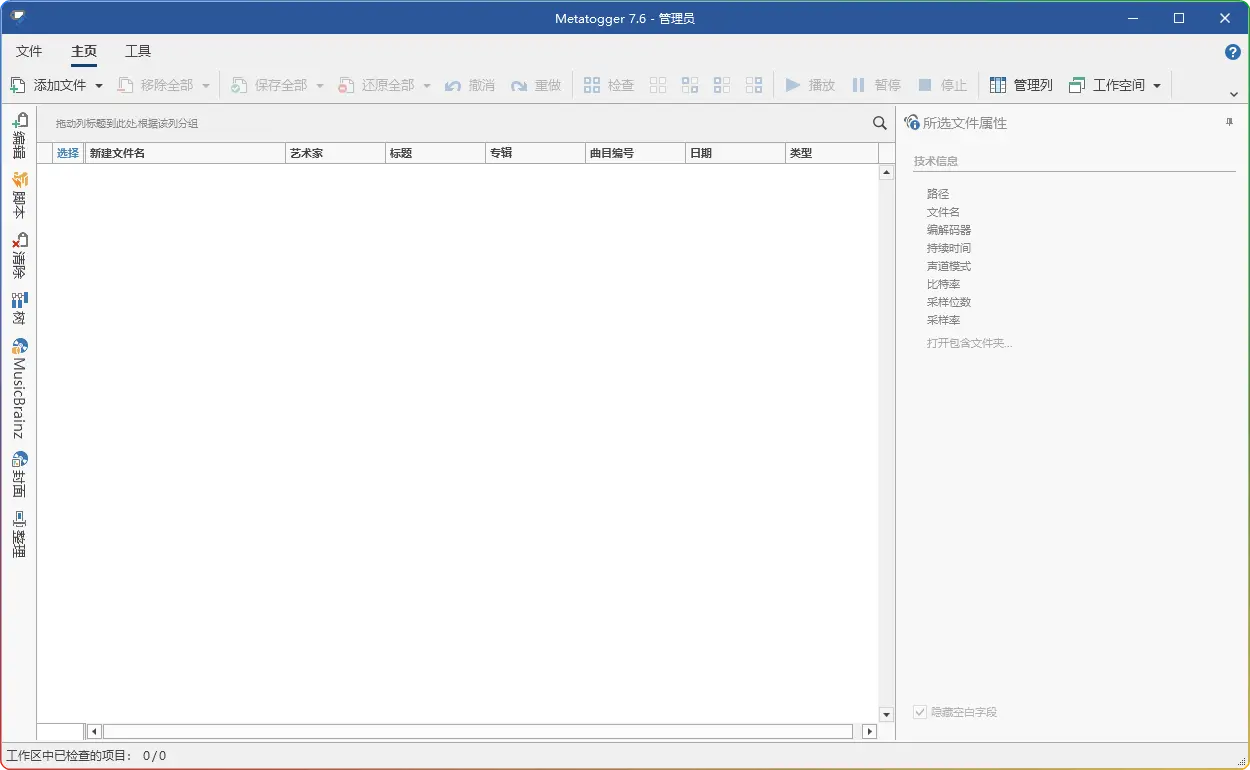
Task: Click the horizontal scrollbar track below the file list
Action: tap(478, 732)
